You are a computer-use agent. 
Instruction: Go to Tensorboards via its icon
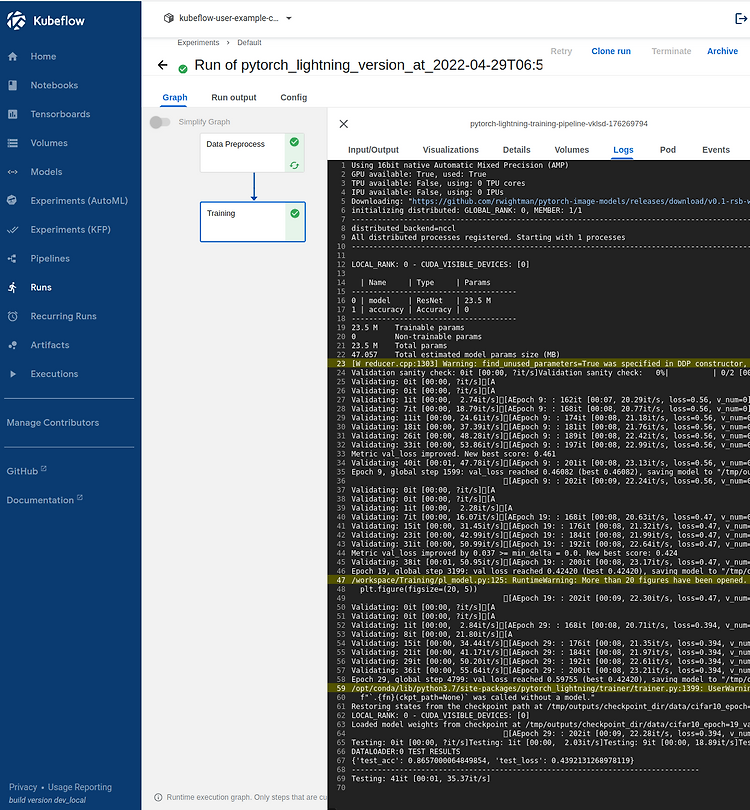[x=13, y=114]
